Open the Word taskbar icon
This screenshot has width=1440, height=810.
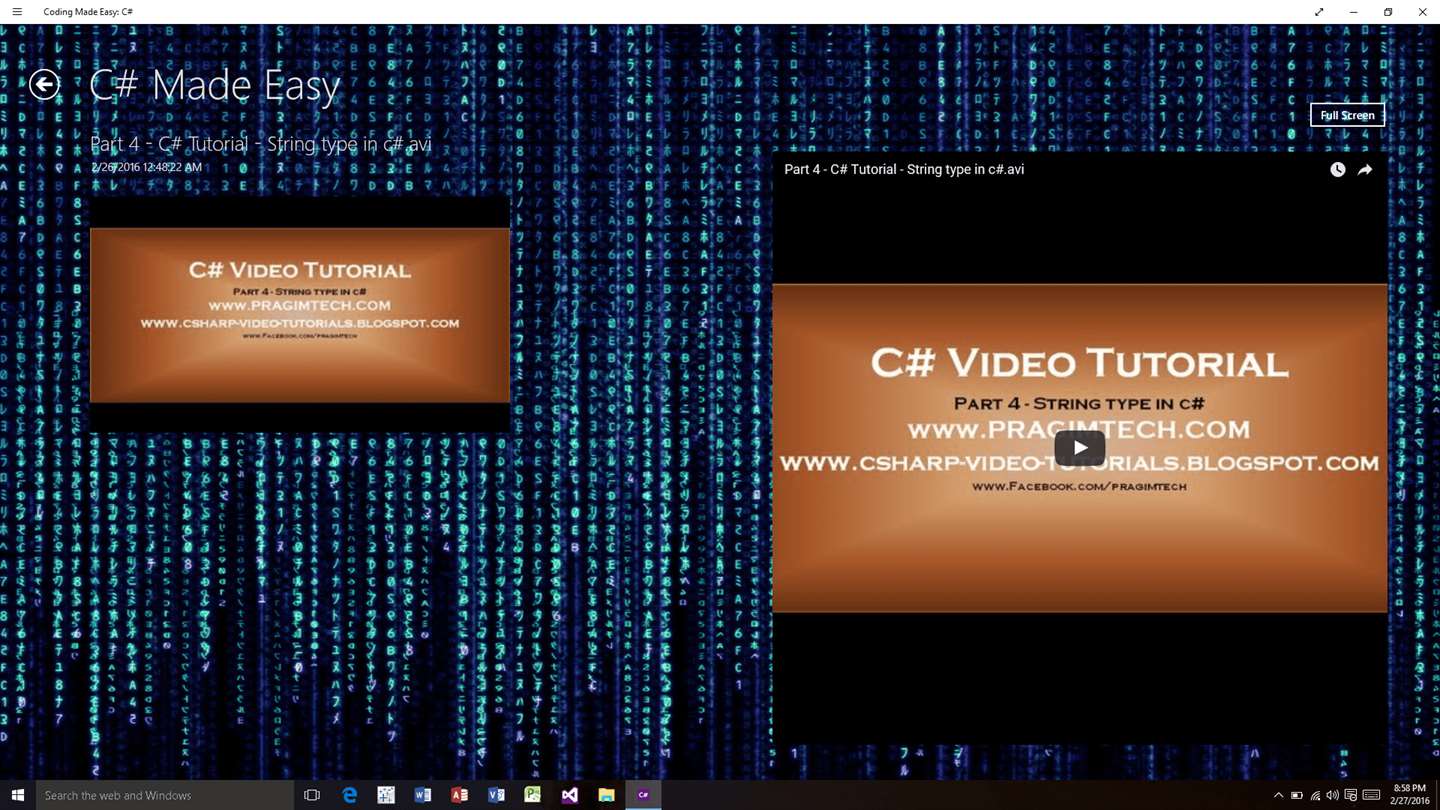(422, 795)
